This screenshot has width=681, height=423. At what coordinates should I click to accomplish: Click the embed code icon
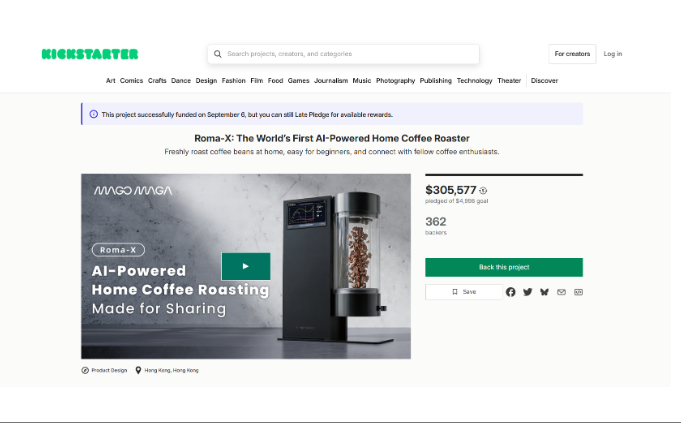coord(578,292)
